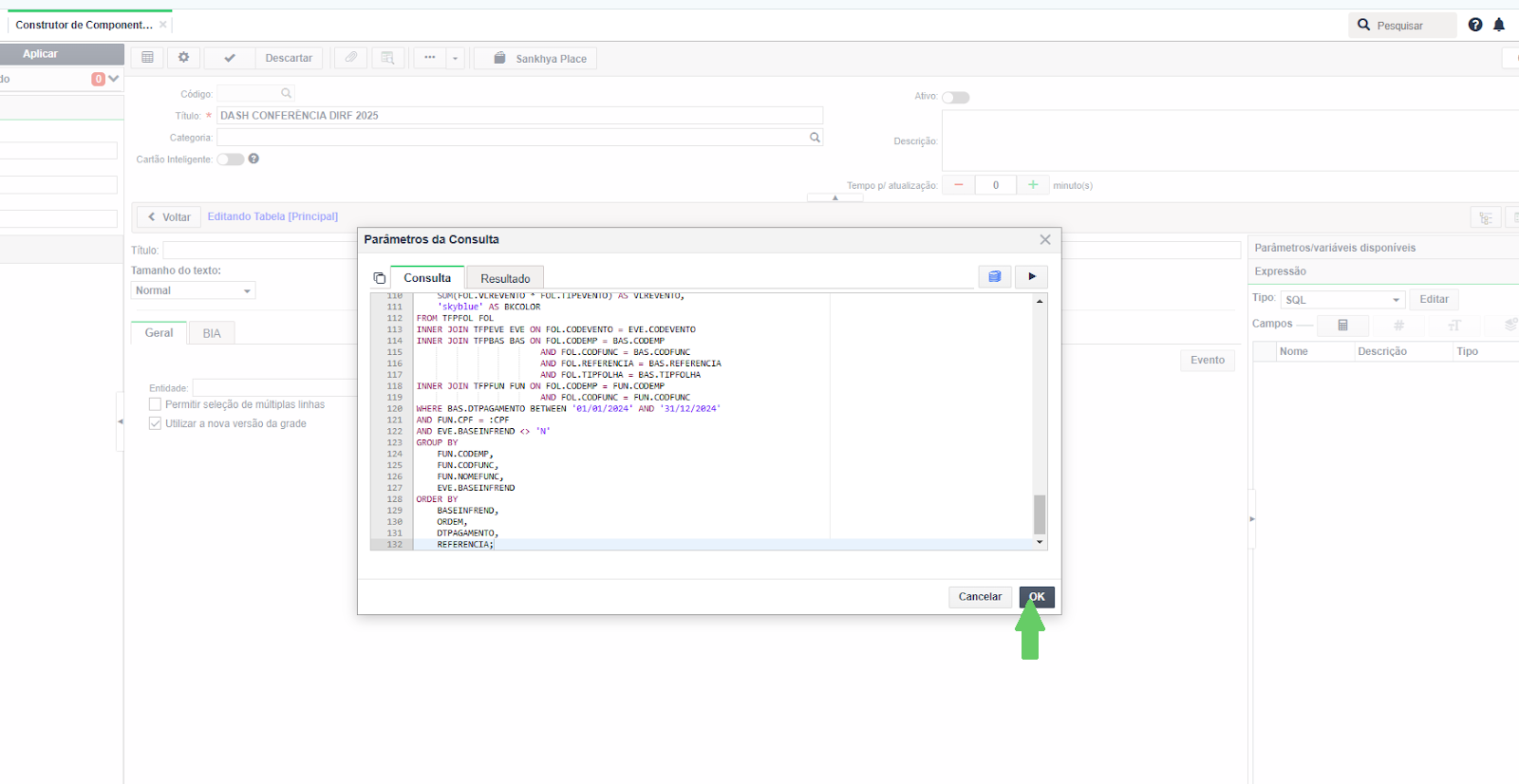
Task: Decrease Tempo p/ atualização with minus
Action: click(x=959, y=185)
